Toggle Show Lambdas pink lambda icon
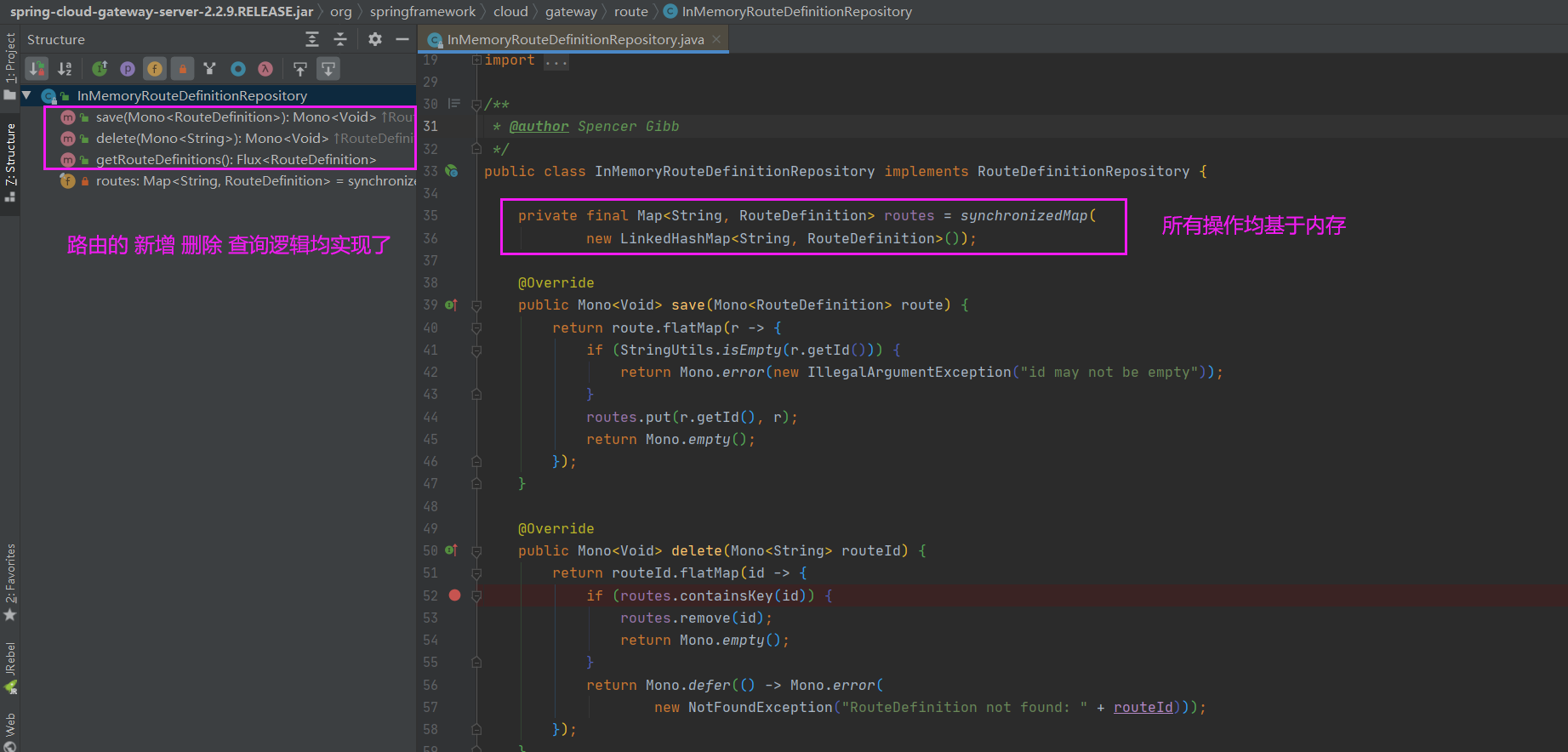 click(x=265, y=69)
